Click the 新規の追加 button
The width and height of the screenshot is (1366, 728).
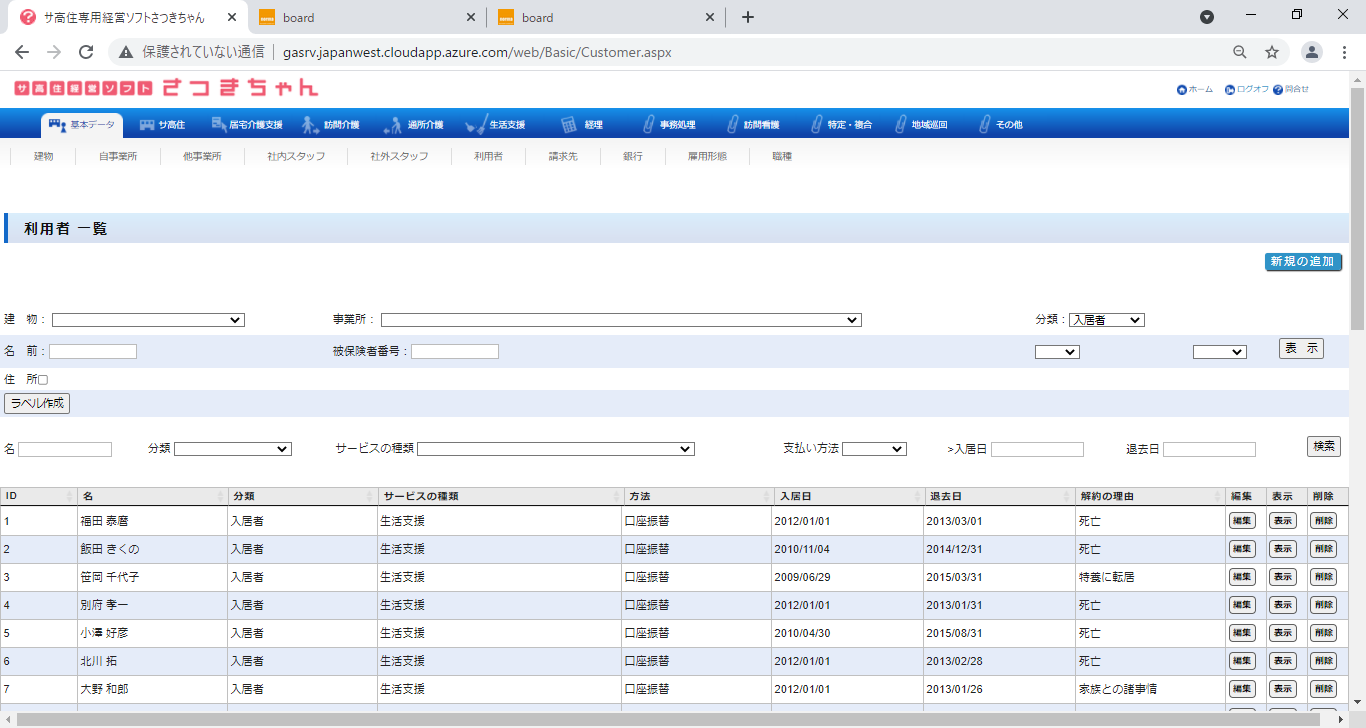pyautogui.click(x=1302, y=262)
